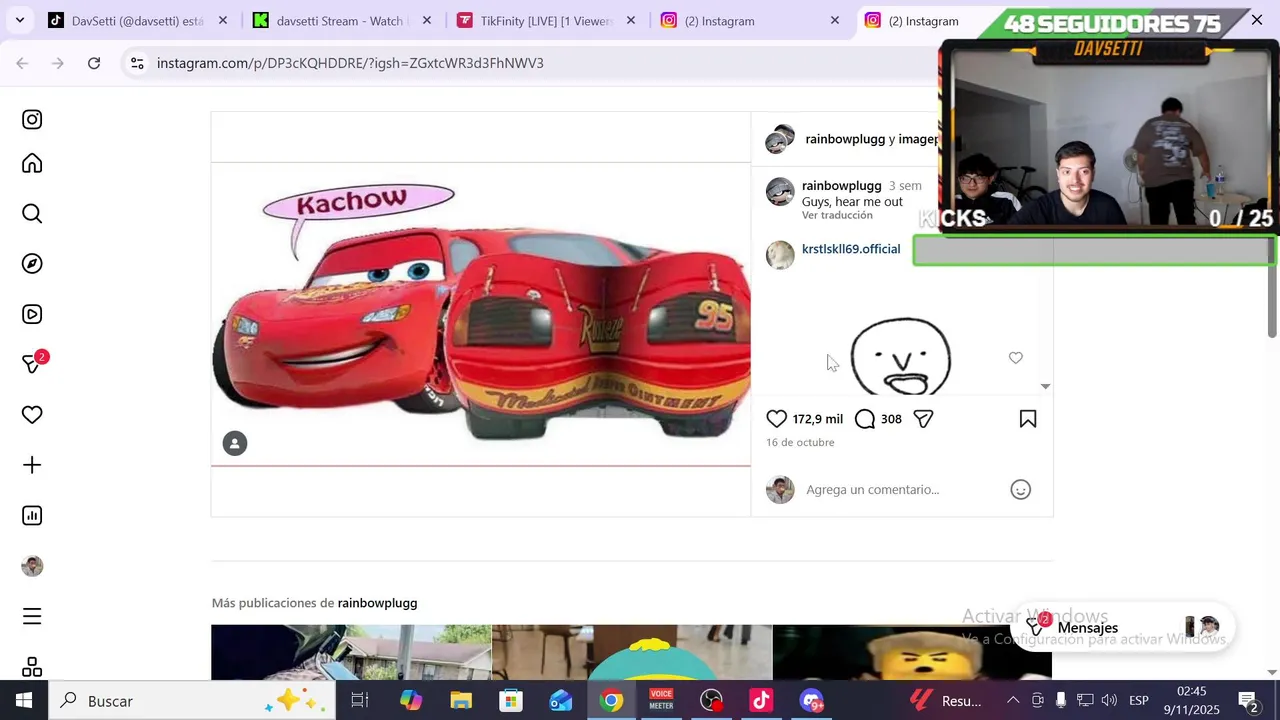Click the 16 de octubre date
The width and height of the screenshot is (1280, 720).
800,442
